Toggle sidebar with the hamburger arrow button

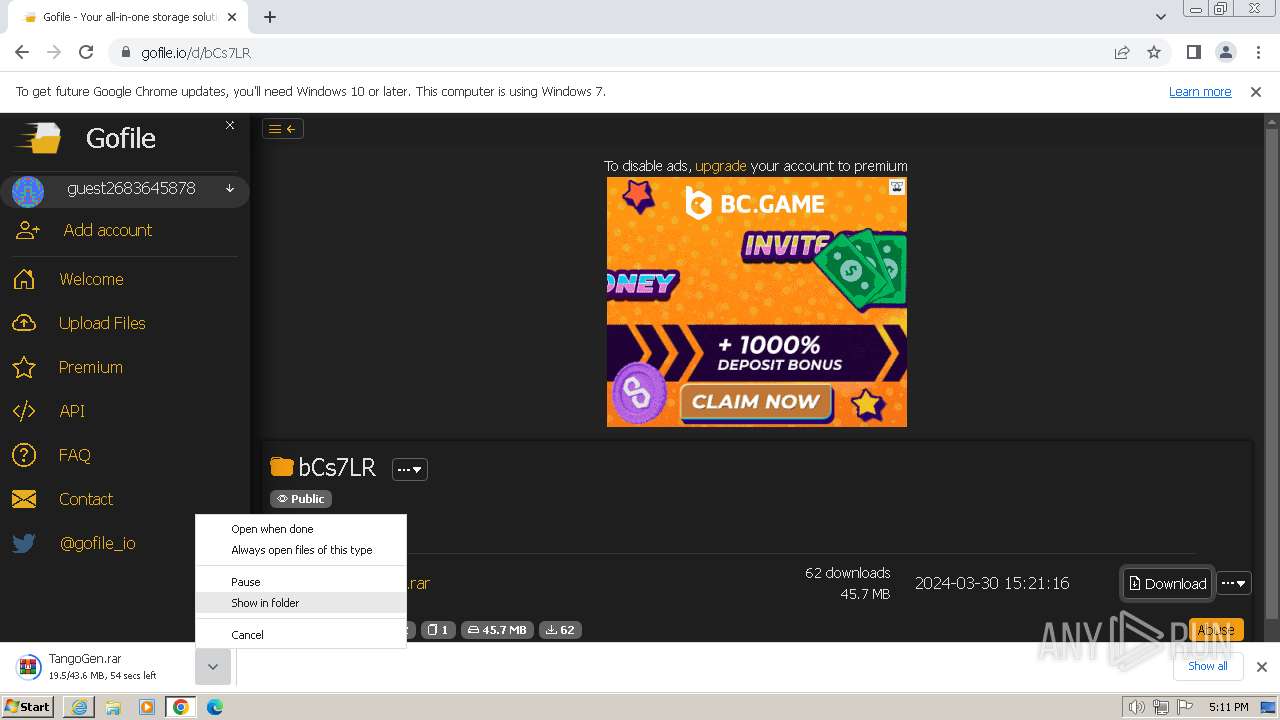[x=283, y=128]
